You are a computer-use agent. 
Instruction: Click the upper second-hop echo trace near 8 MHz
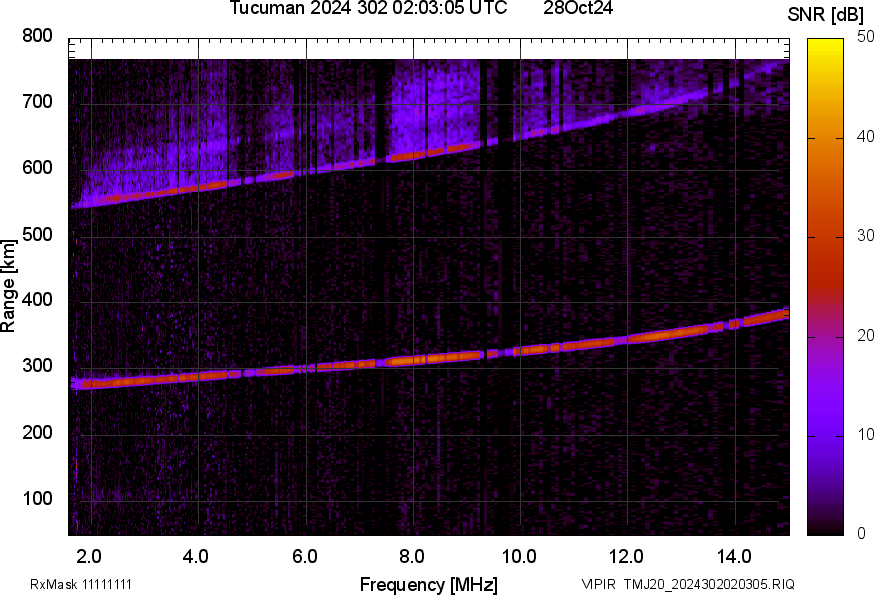point(413,156)
